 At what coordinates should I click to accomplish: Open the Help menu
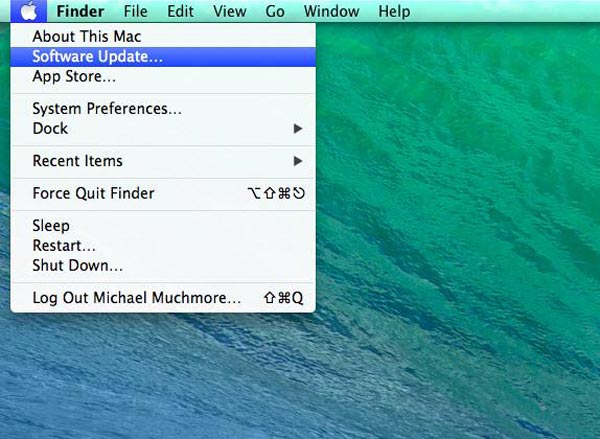click(x=394, y=11)
